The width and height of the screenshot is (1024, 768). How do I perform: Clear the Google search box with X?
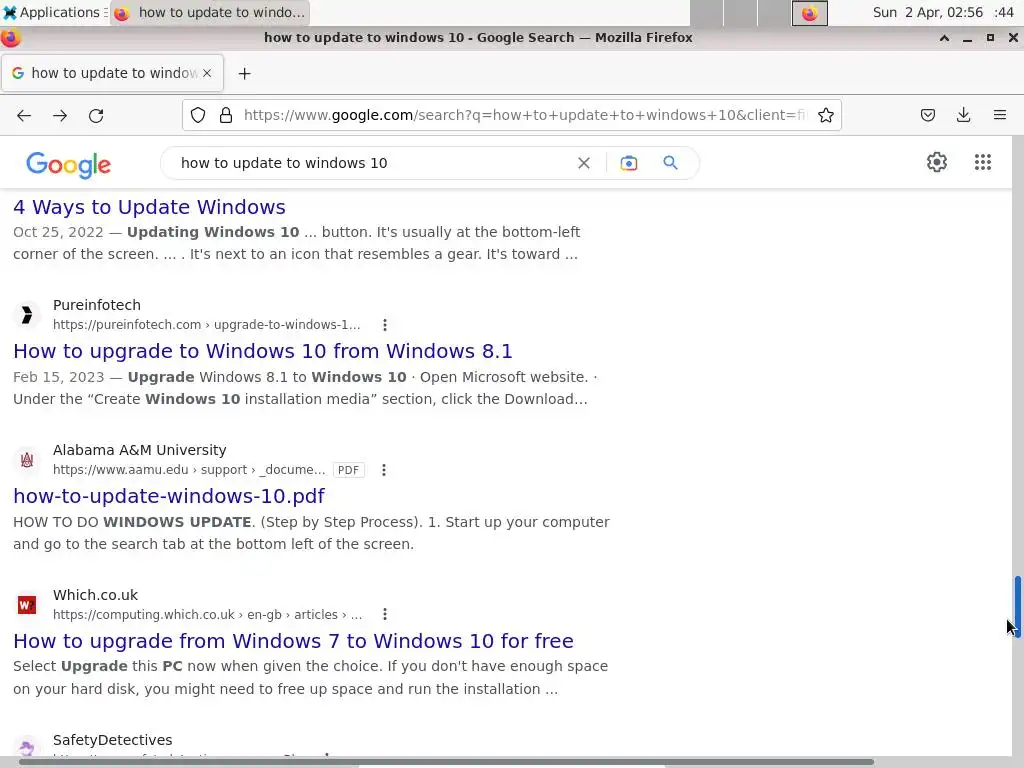point(584,163)
